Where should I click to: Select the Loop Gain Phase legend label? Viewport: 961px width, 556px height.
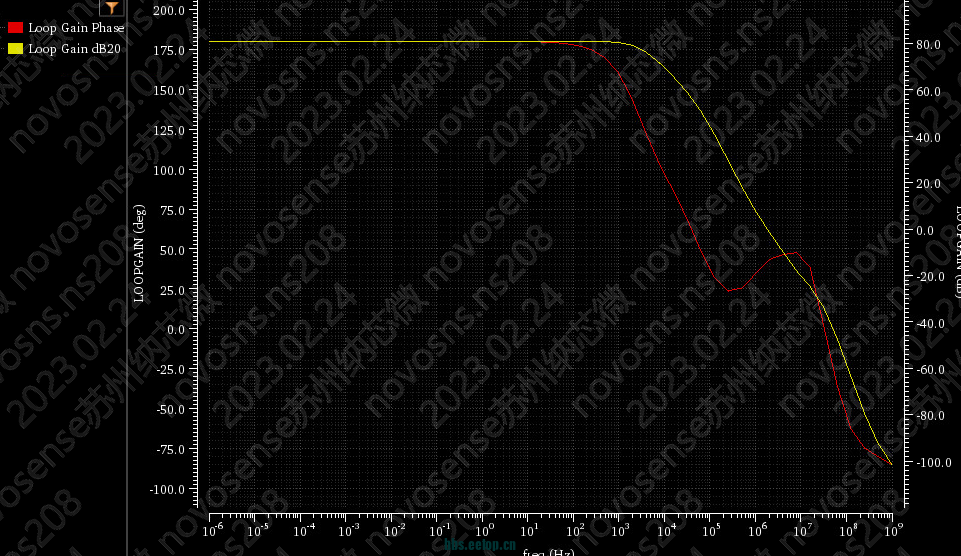76,28
